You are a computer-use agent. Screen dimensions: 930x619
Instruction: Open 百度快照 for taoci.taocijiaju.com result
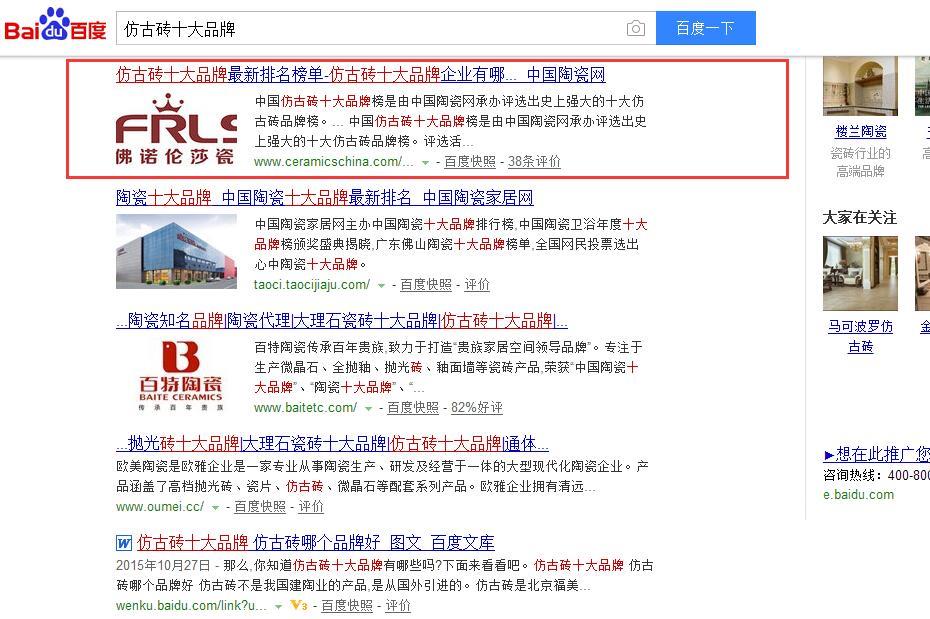point(426,285)
